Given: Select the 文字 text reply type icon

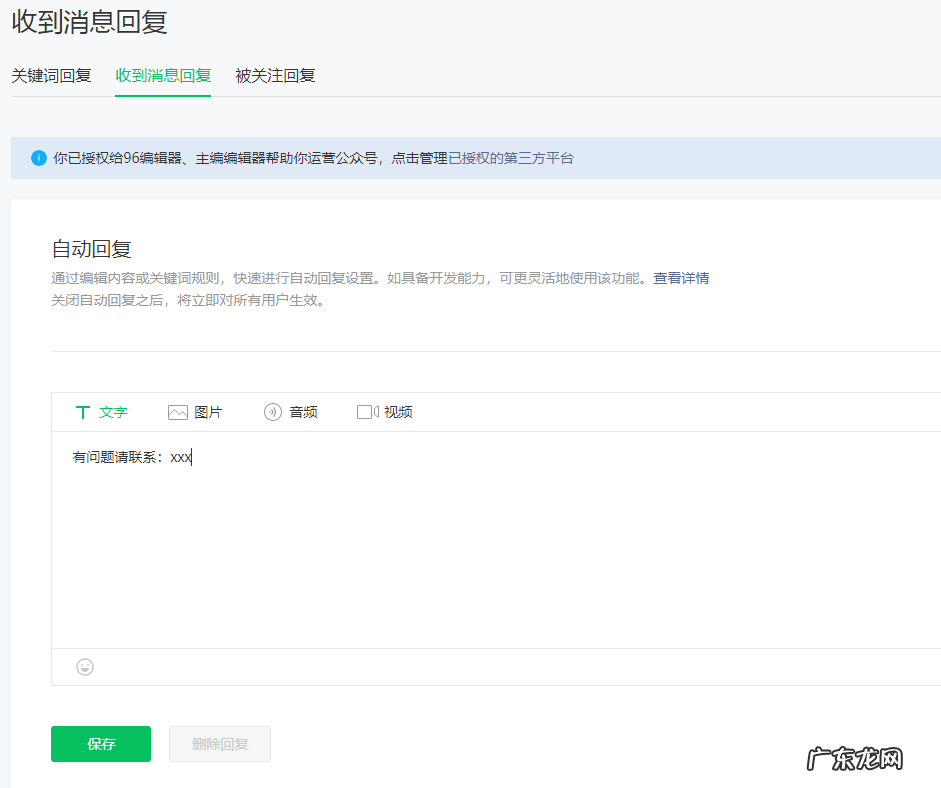Looking at the screenshot, I should (x=100, y=411).
